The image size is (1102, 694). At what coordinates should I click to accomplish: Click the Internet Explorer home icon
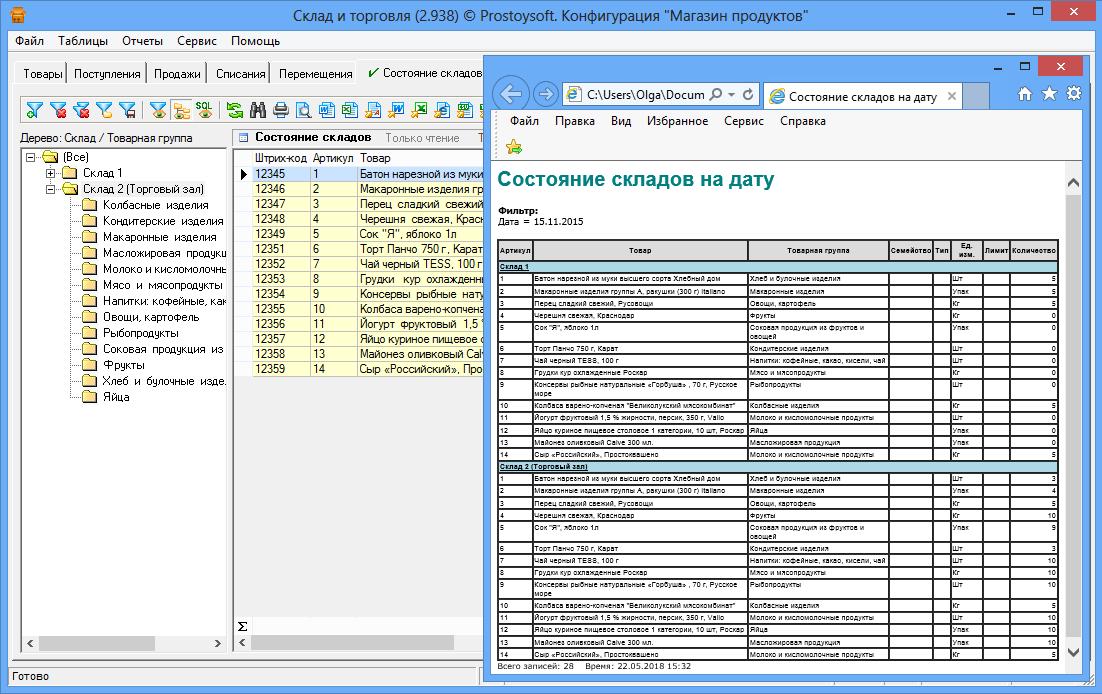[1025, 94]
